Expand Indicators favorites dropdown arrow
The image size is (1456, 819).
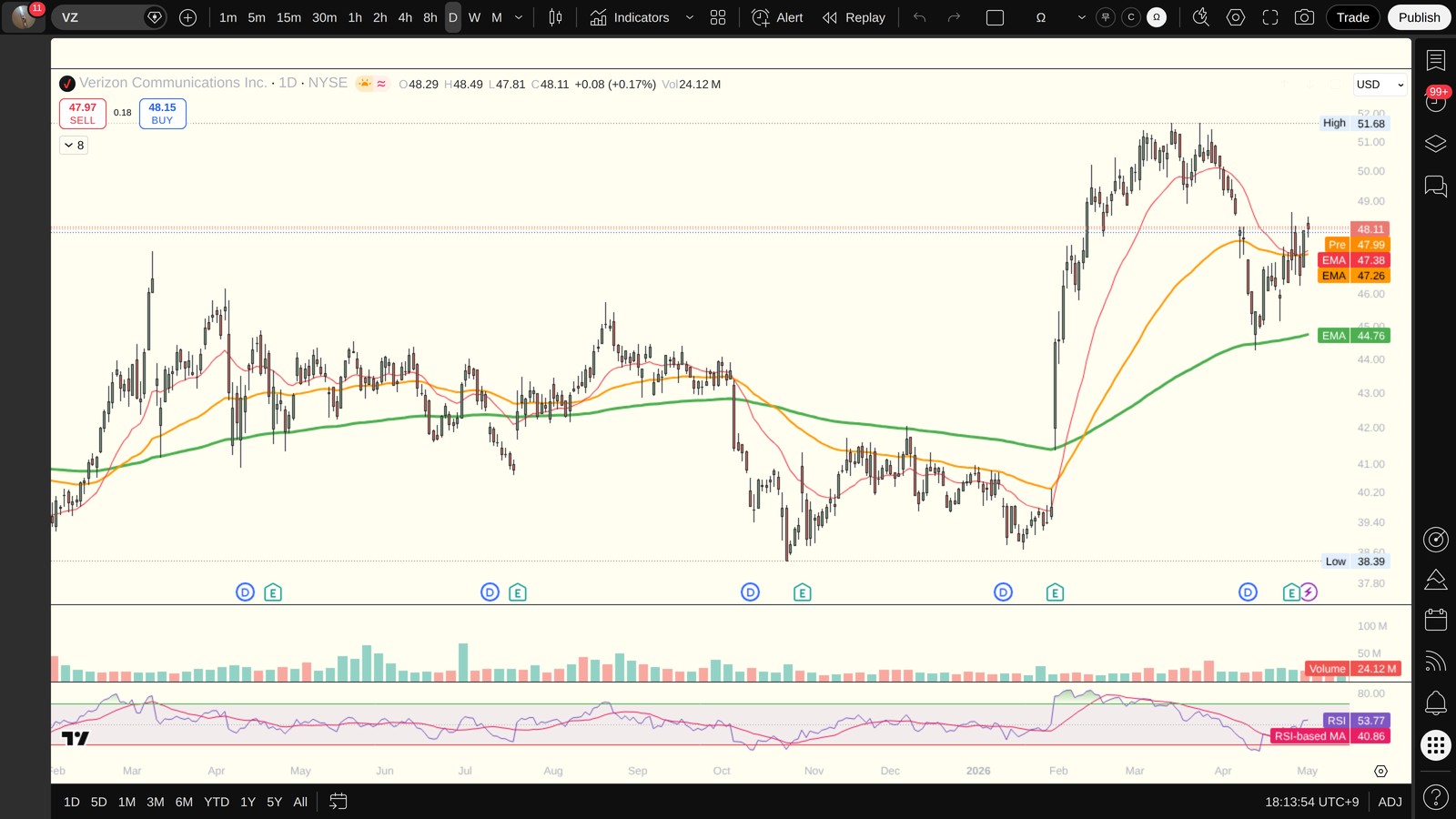tap(689, 17)
